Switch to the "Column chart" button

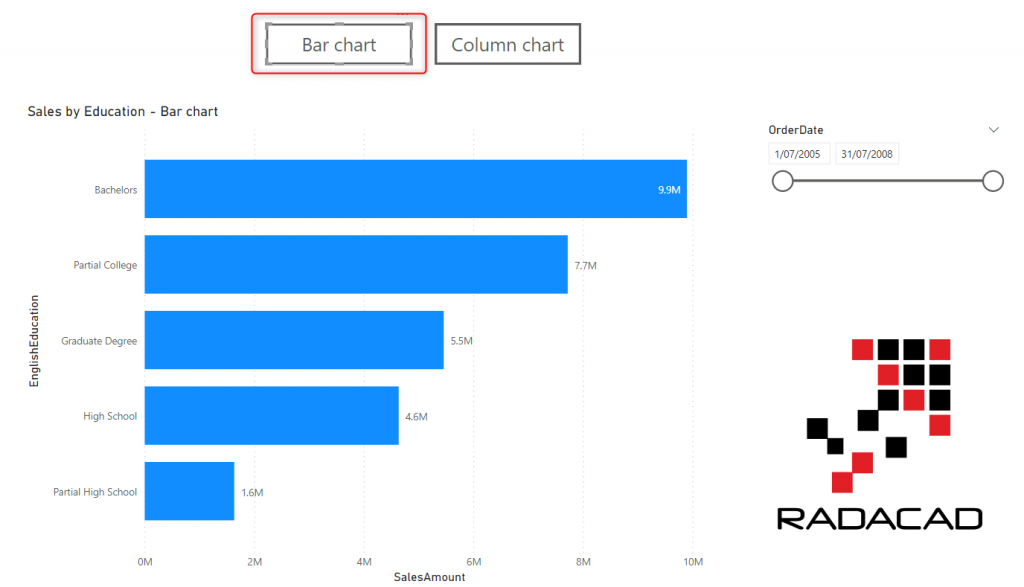[x=507, y=45]
